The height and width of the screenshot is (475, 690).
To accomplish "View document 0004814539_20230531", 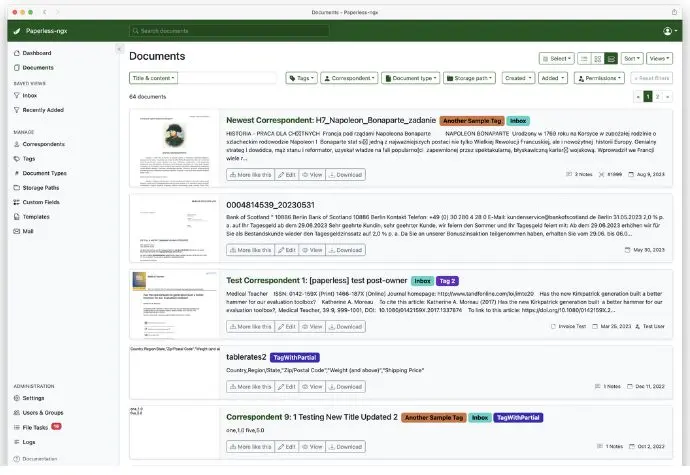I will click(312, 250).
